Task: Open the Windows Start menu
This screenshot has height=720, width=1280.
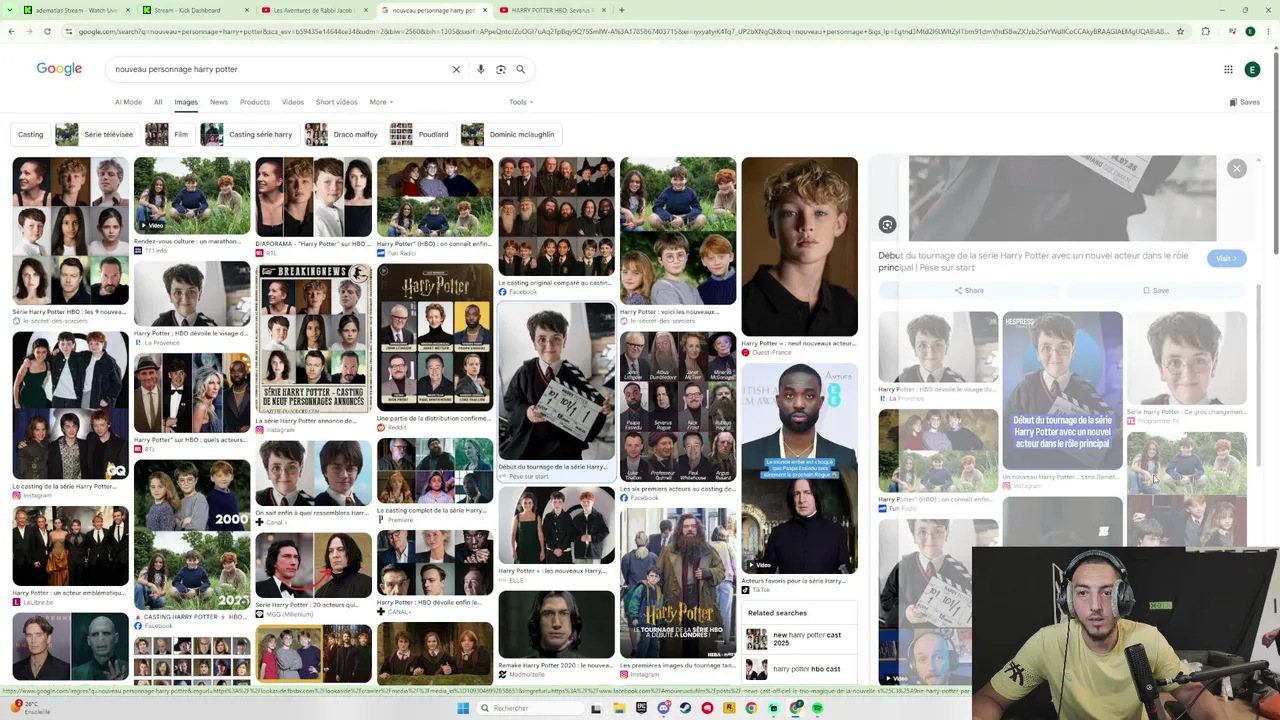Action: 463,708
